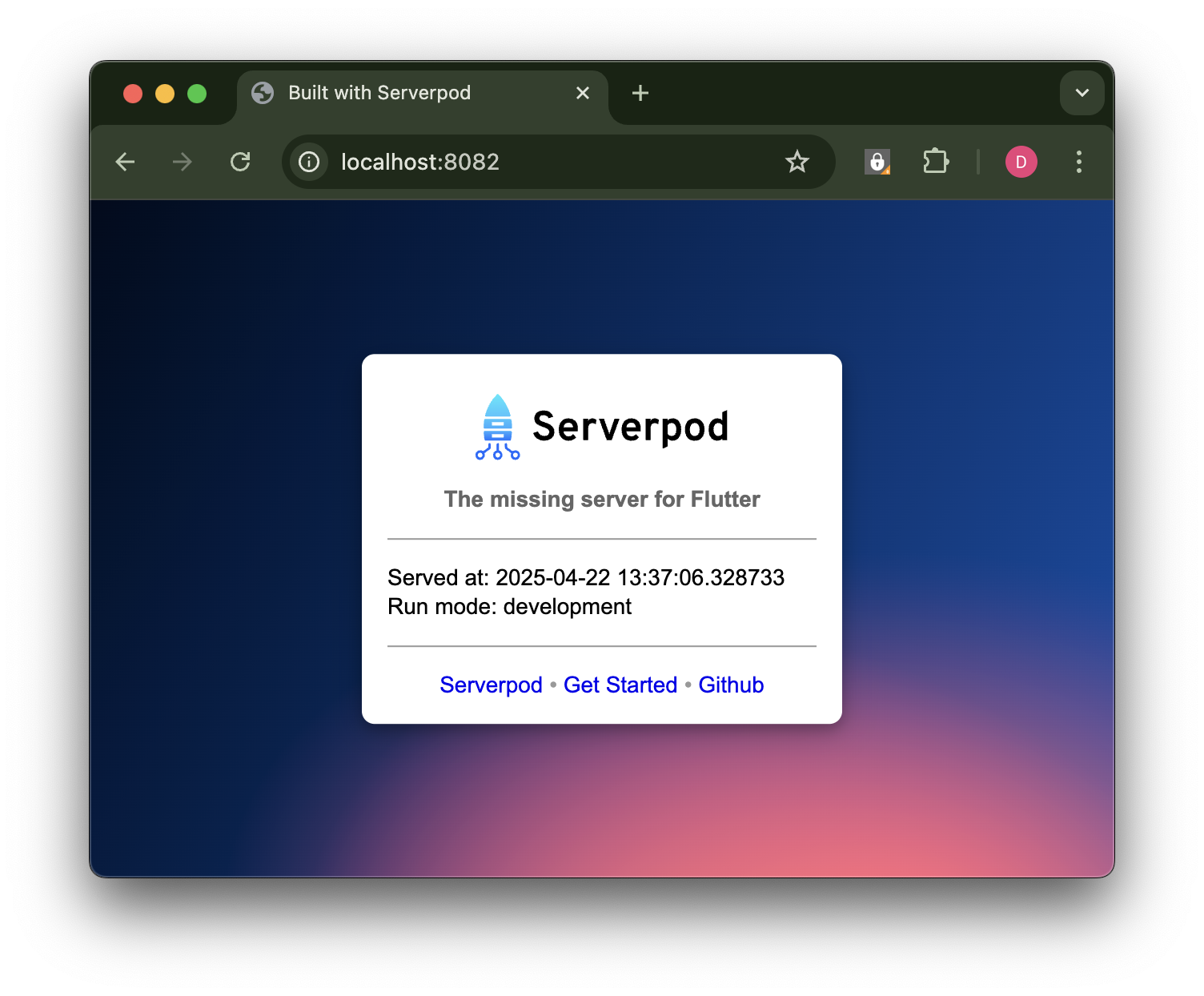Open the Serverpod link
The height and width of the screenshot is (996, 1204).
point(491,685)
